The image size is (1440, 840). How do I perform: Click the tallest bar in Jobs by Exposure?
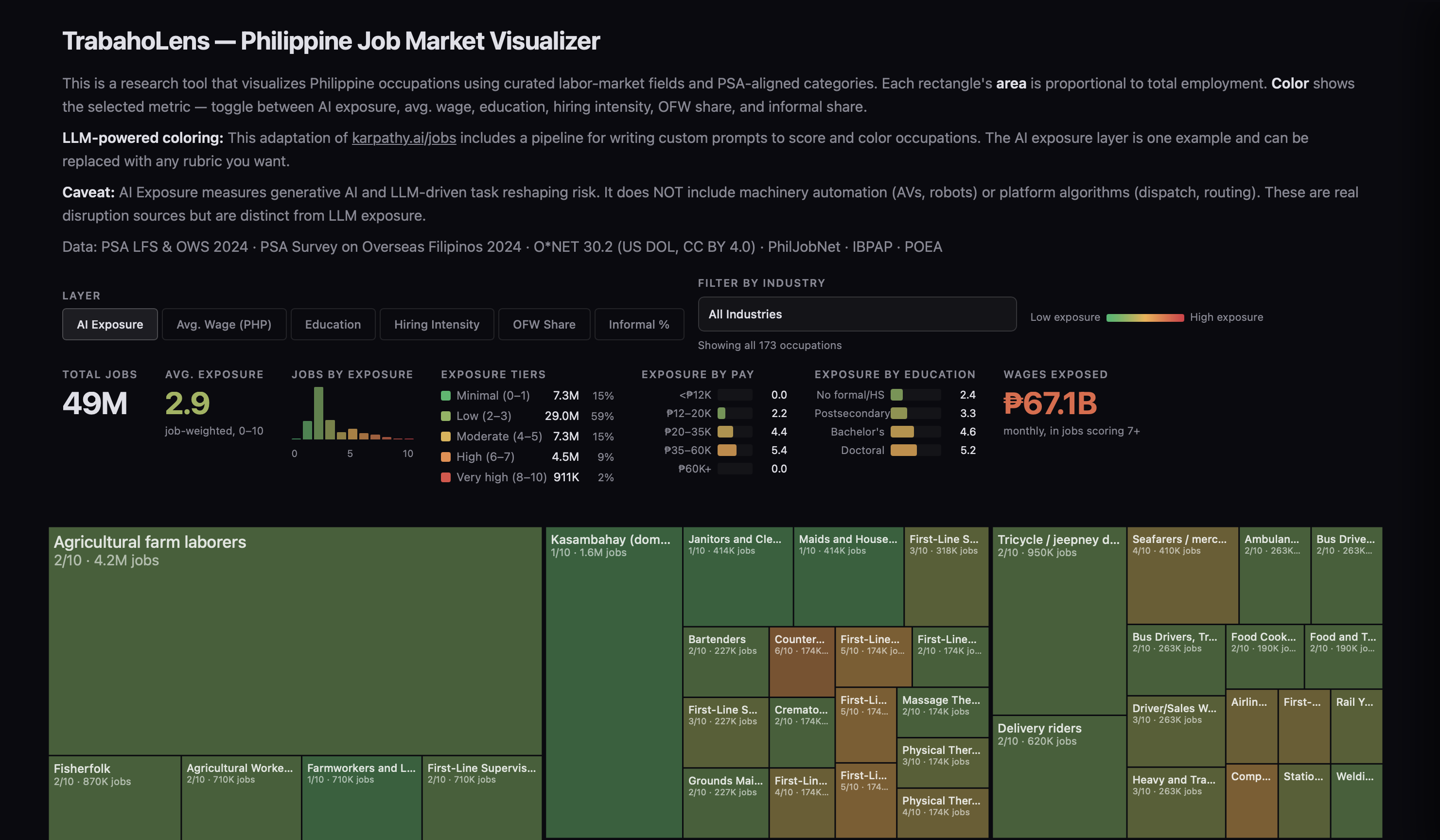318,413
